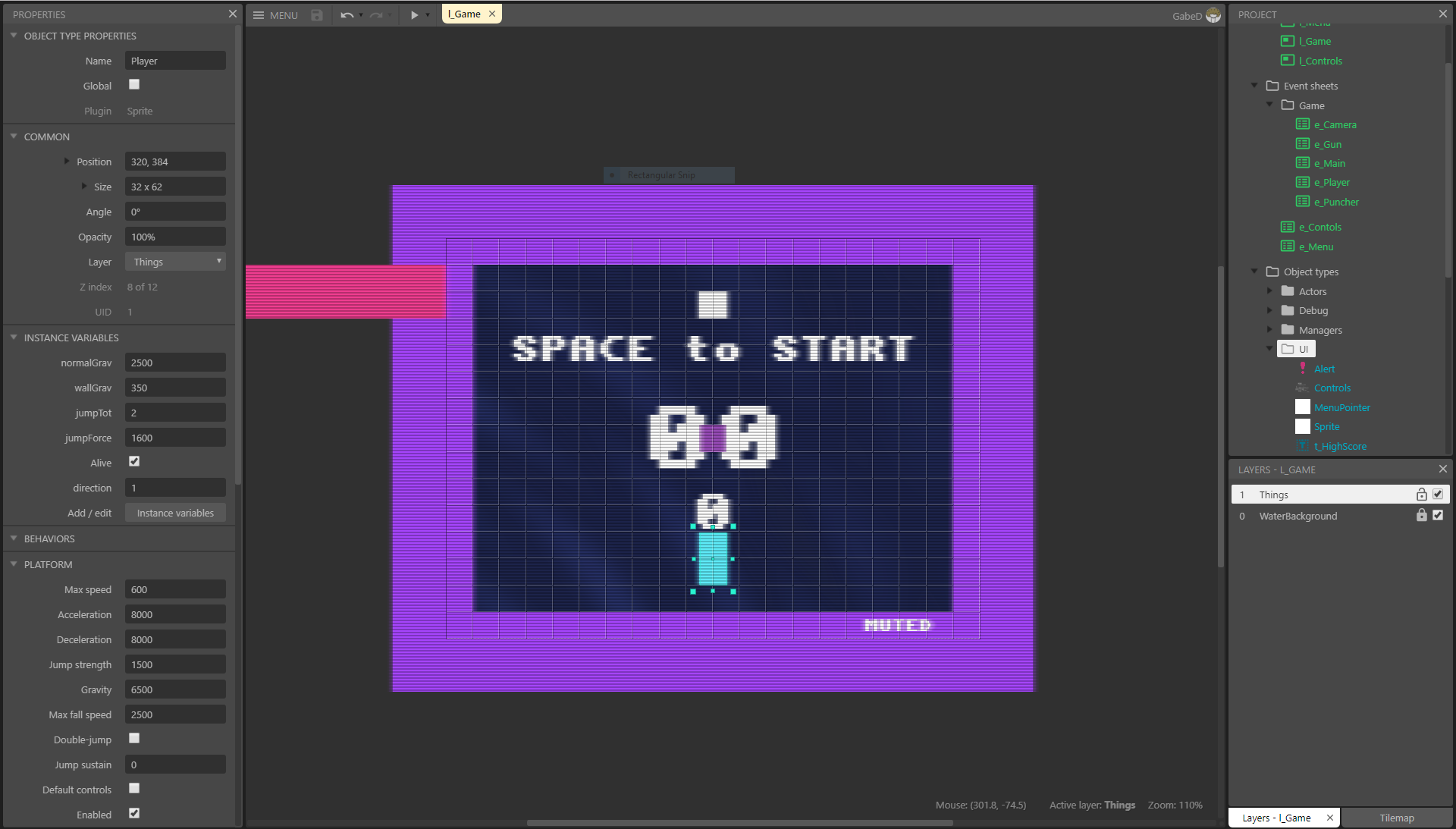Click the undo arrow icon
The width and height of the screenshot is (1456, 829).
347,15
